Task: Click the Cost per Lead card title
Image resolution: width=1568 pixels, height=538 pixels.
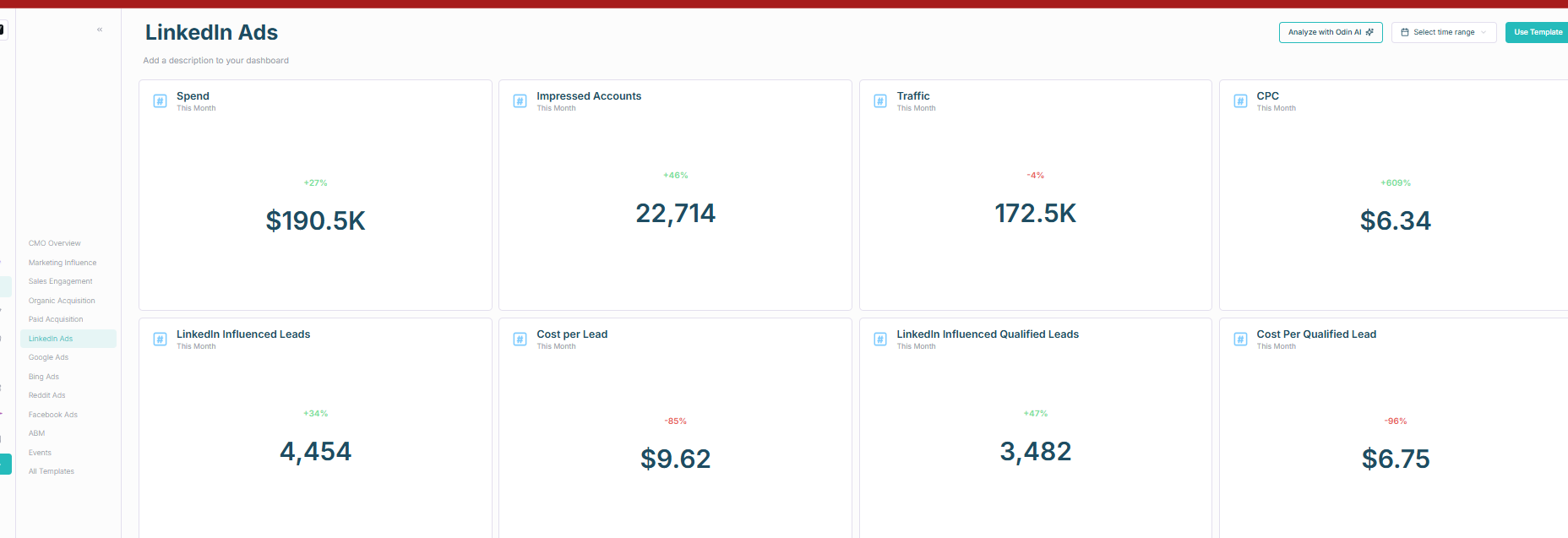Action: 572,334
